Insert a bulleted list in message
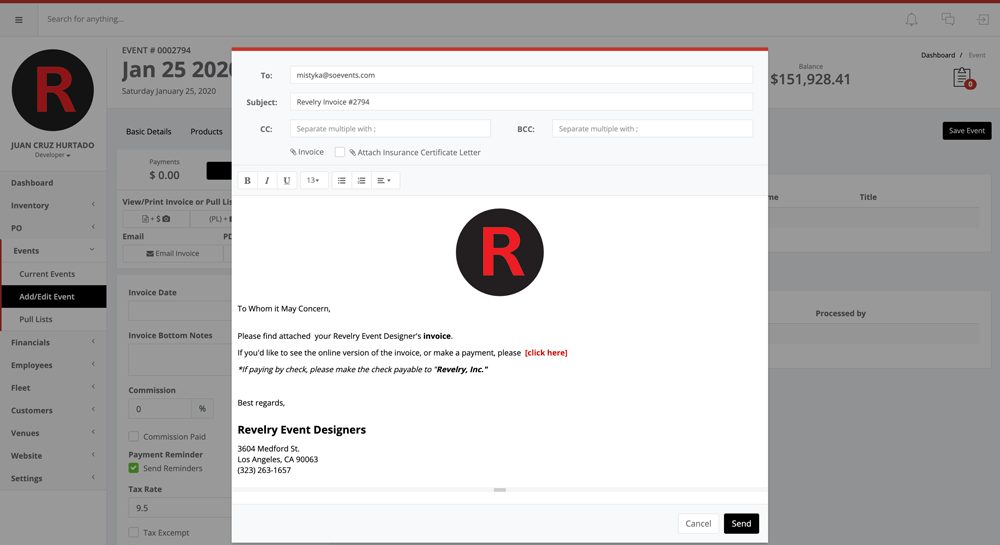 tap(342, 181)
